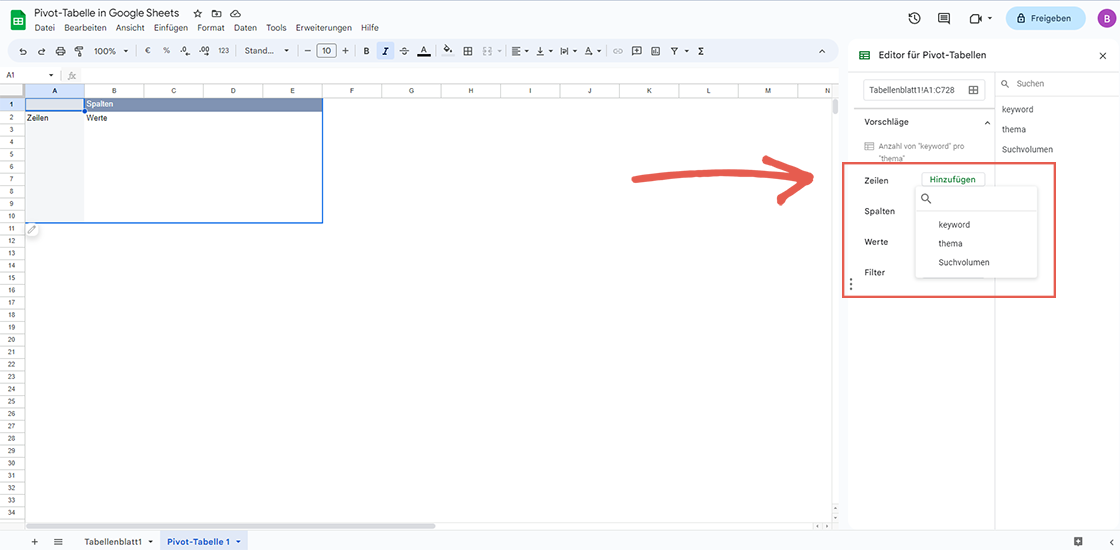Apply percent format with the % icon

click(166, 51)
